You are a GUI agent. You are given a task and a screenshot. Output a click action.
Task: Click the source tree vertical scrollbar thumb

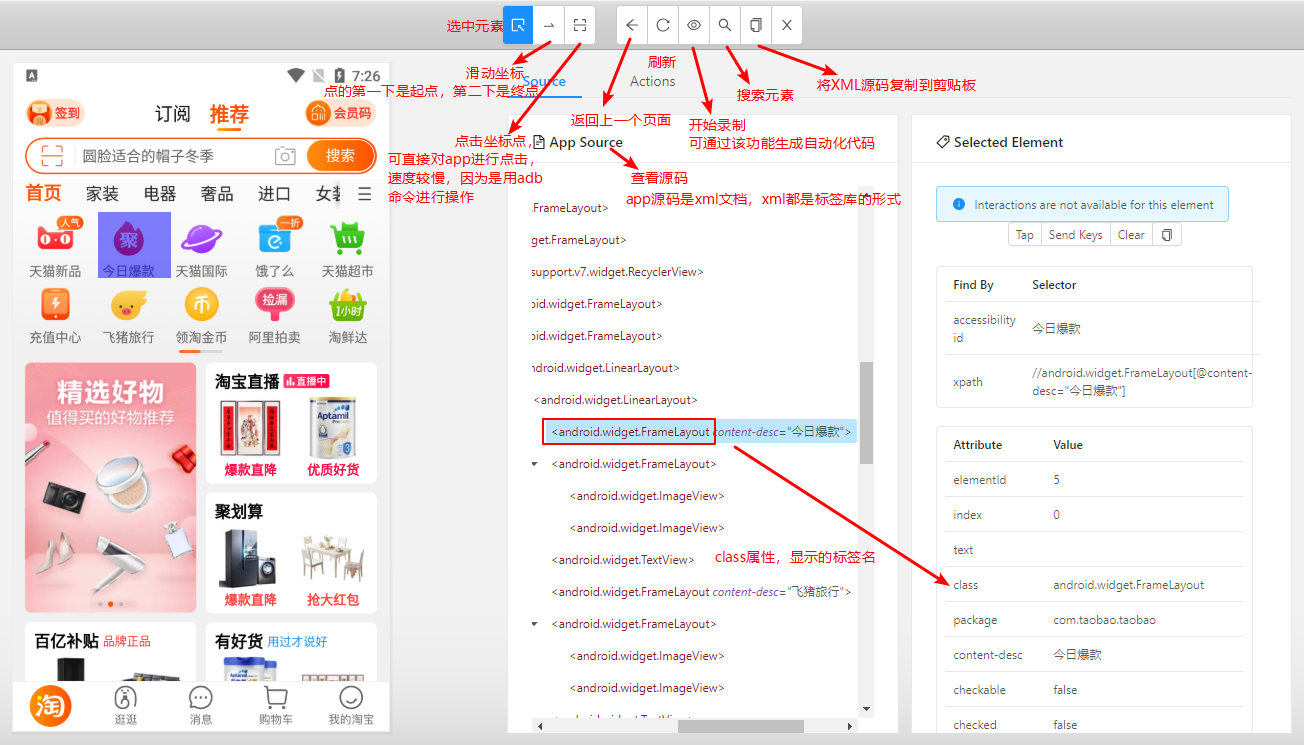866,412
